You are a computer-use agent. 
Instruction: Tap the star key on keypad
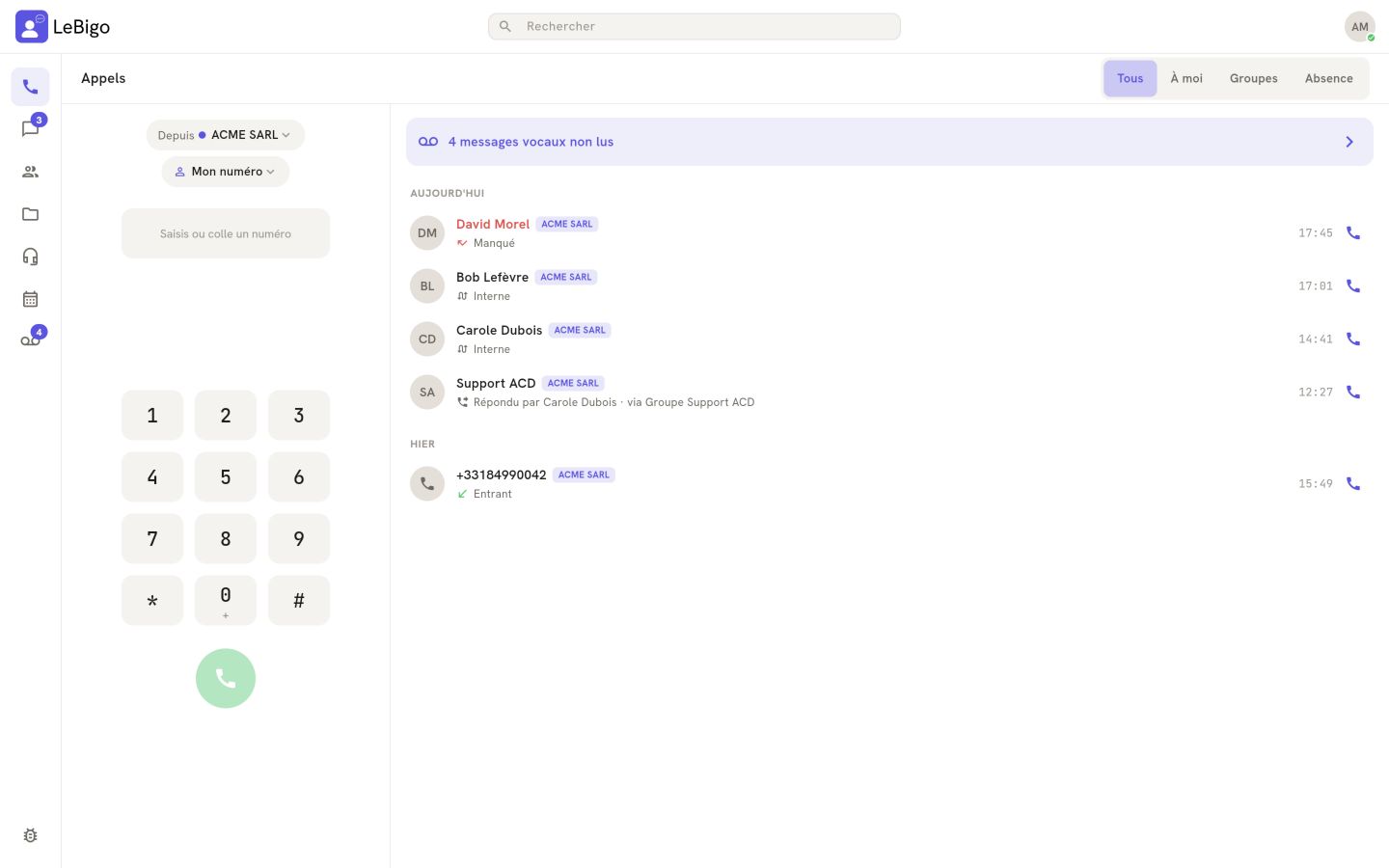point(152,601)
